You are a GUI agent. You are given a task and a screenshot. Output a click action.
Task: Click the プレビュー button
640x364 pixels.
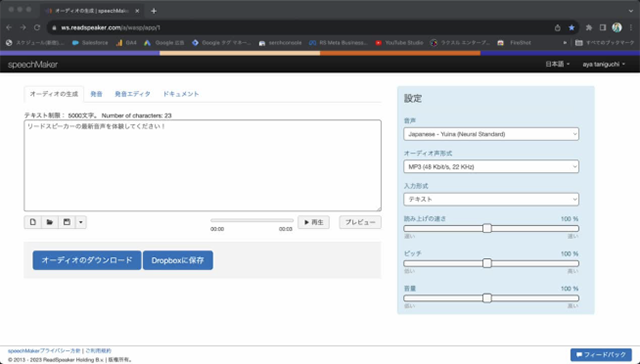pos(360,222)
